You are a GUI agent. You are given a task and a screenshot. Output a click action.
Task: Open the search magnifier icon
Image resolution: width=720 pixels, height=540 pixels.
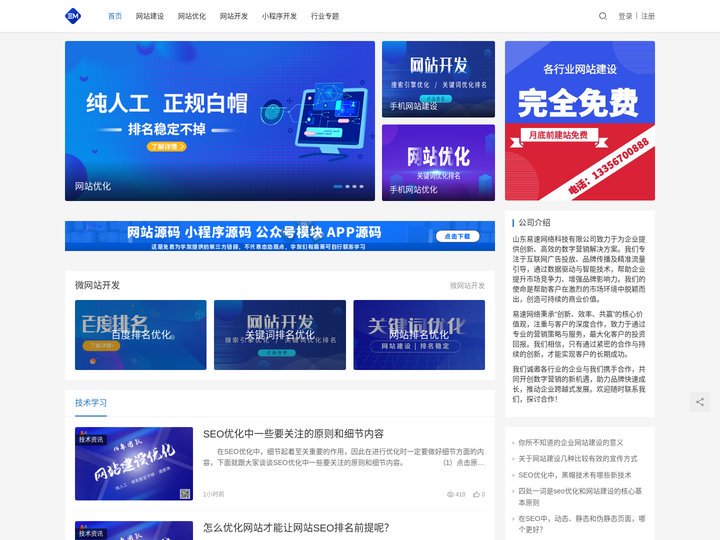602,16
